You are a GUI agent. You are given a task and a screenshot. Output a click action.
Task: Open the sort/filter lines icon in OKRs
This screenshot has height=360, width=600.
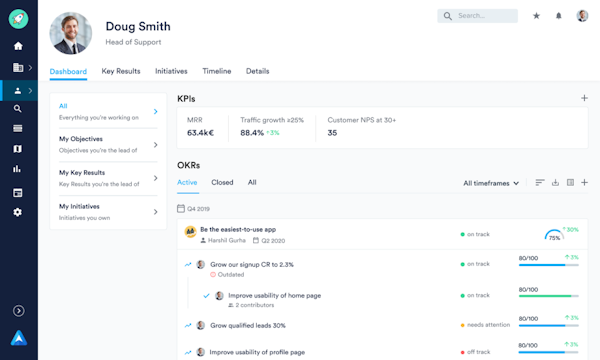coord(540,182)
